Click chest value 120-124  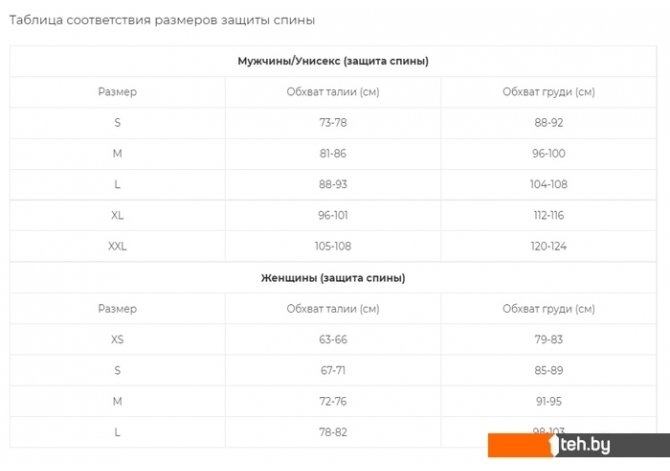point(549,246)
